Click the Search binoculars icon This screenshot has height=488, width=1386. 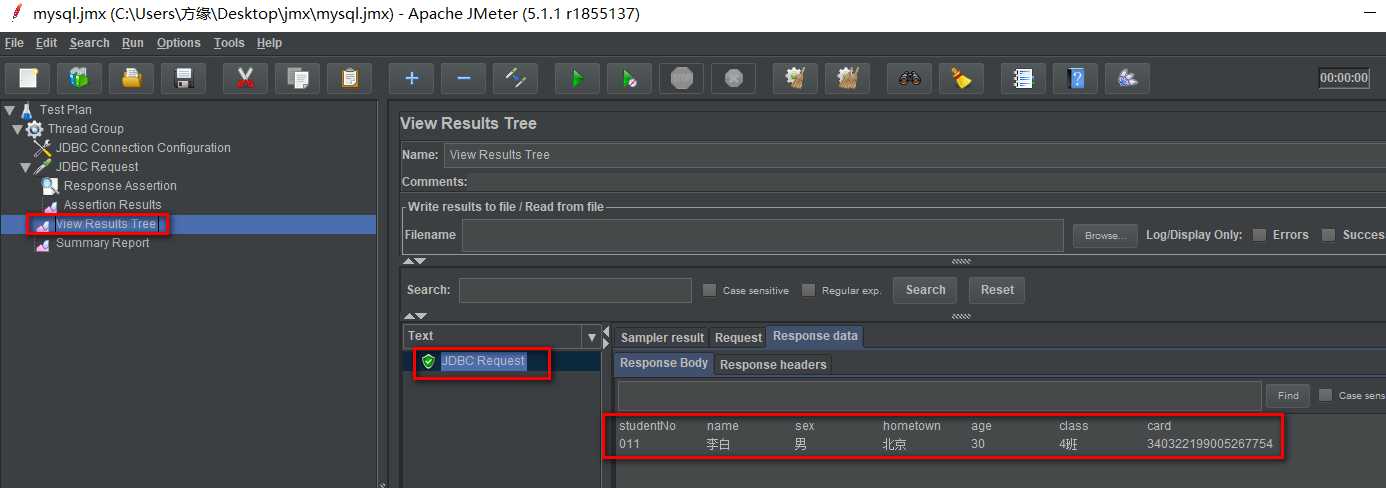pyautogui.click(x=909, y=78)
